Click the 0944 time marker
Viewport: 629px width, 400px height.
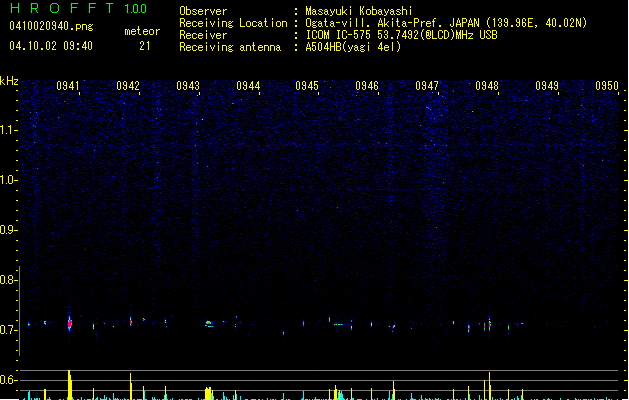pos(248,86)
